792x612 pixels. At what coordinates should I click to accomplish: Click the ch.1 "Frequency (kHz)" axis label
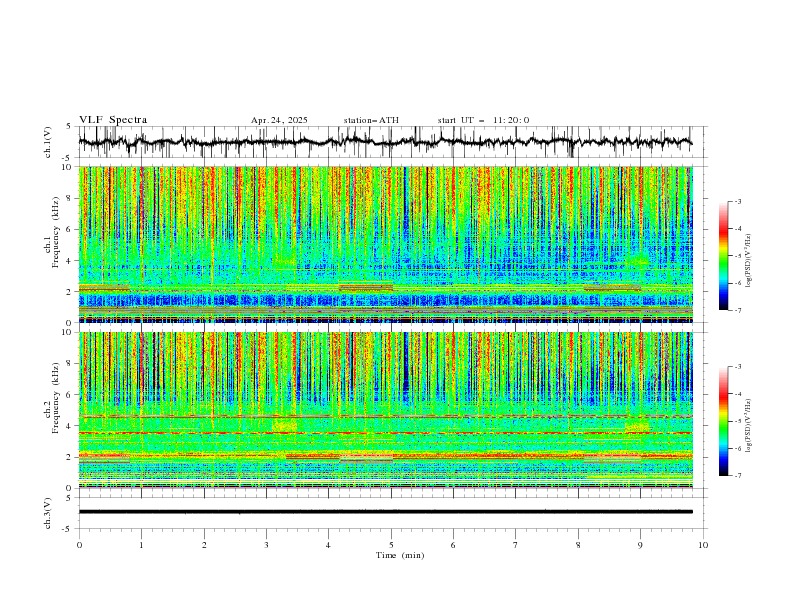point(56,232)
